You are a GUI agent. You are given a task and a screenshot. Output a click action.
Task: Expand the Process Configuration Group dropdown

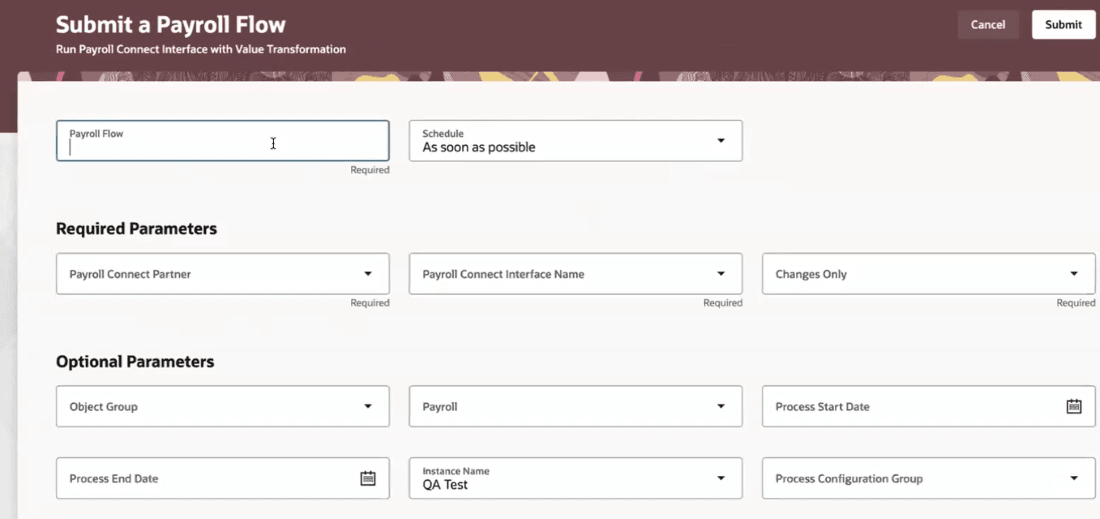coord(928,478)
